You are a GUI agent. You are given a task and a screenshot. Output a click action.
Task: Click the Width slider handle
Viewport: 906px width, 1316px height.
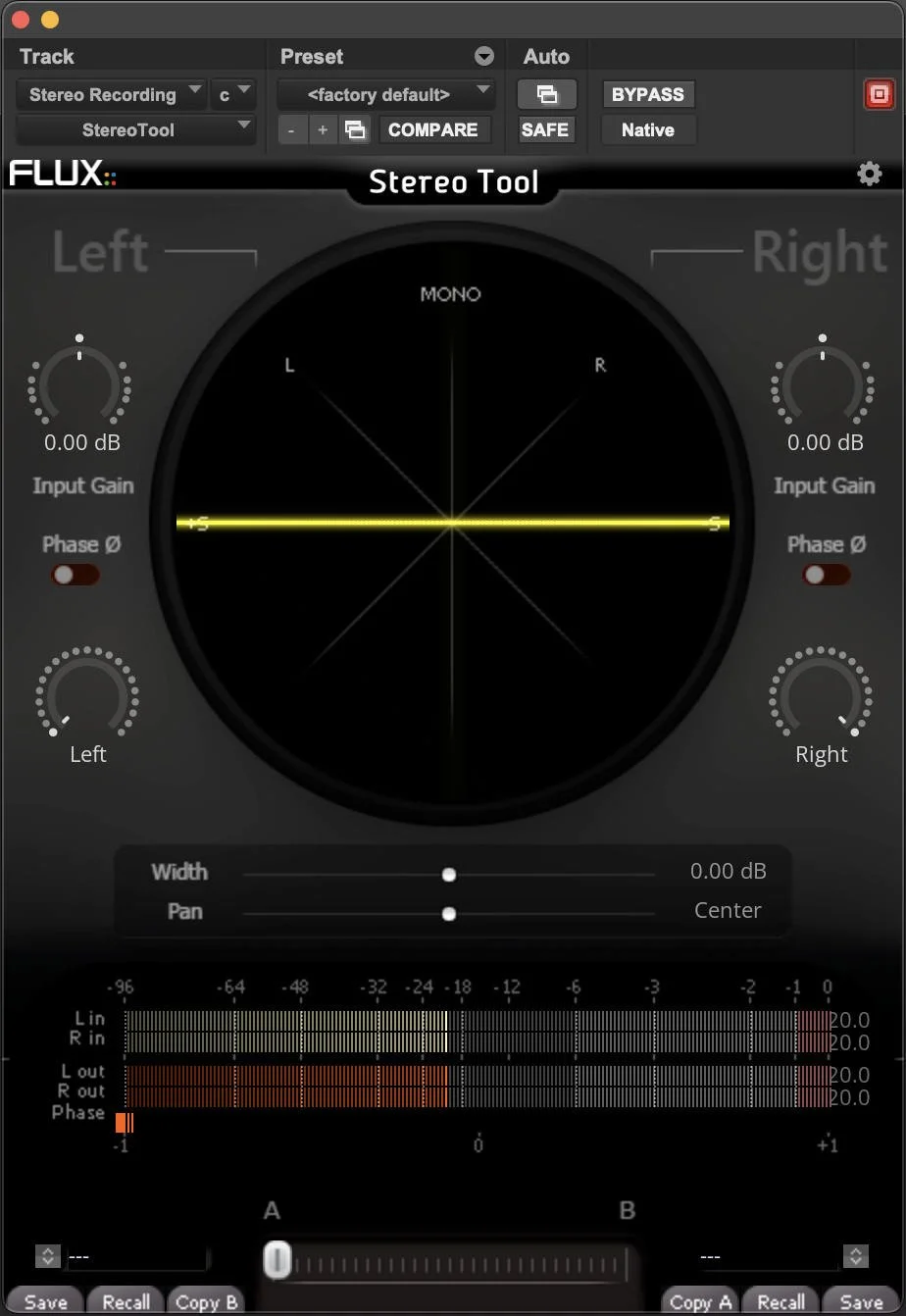pos(448,874)
